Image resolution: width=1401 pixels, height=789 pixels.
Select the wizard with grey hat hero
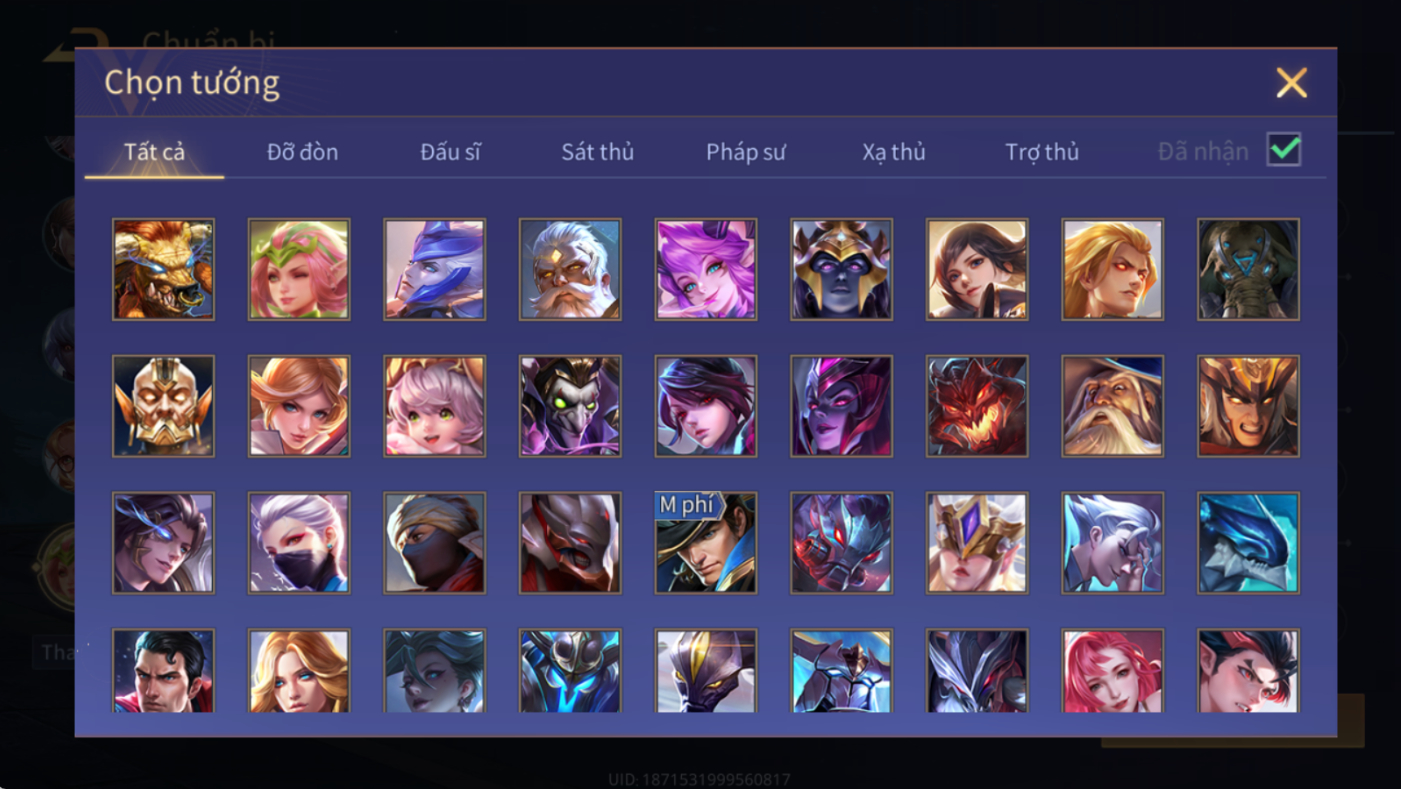coord(1113,406)
